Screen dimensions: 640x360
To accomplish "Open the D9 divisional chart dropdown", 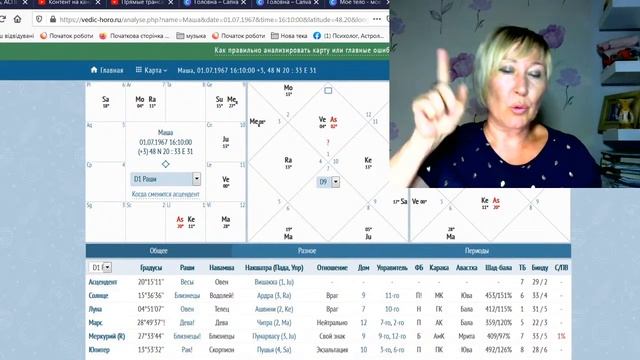I will 328,182.
